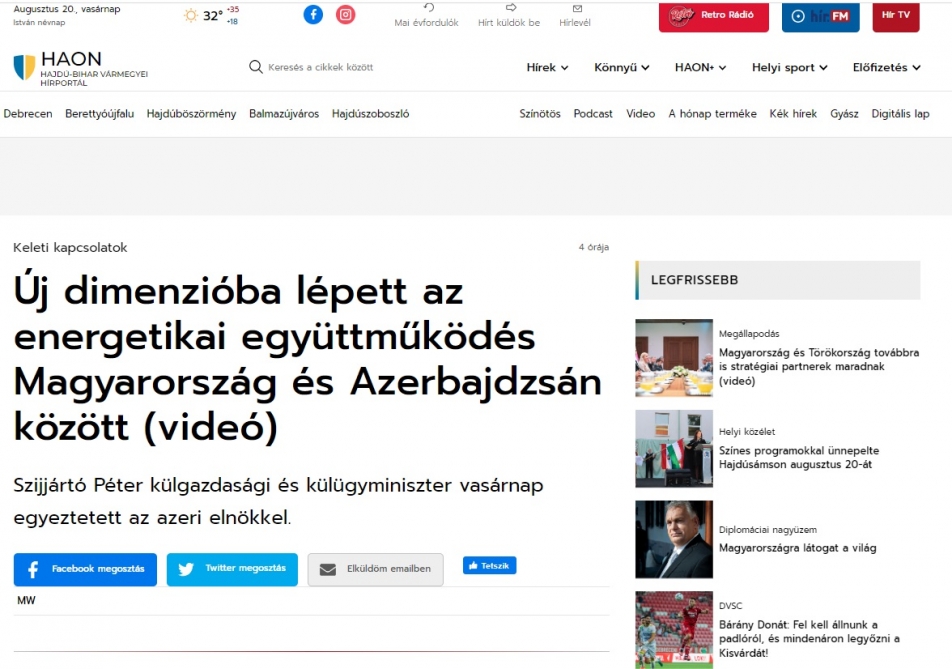Share article via Facebook megosztás button
The image size is (952, 669).
[x=85, y=569]
